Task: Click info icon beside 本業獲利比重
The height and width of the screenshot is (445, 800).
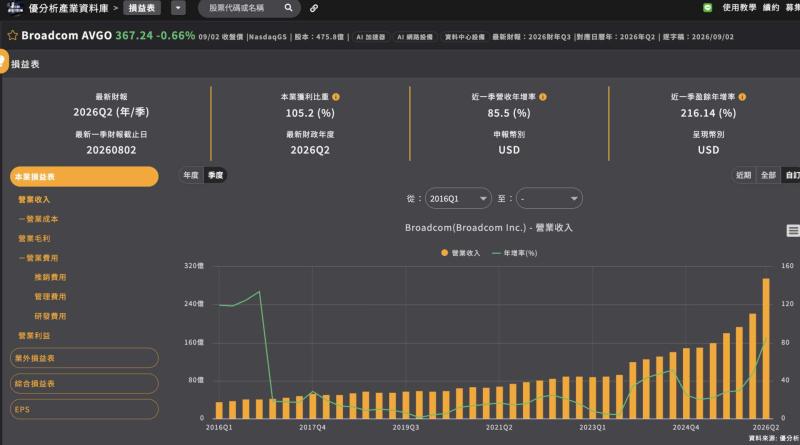Action: (x=336, y=96)
